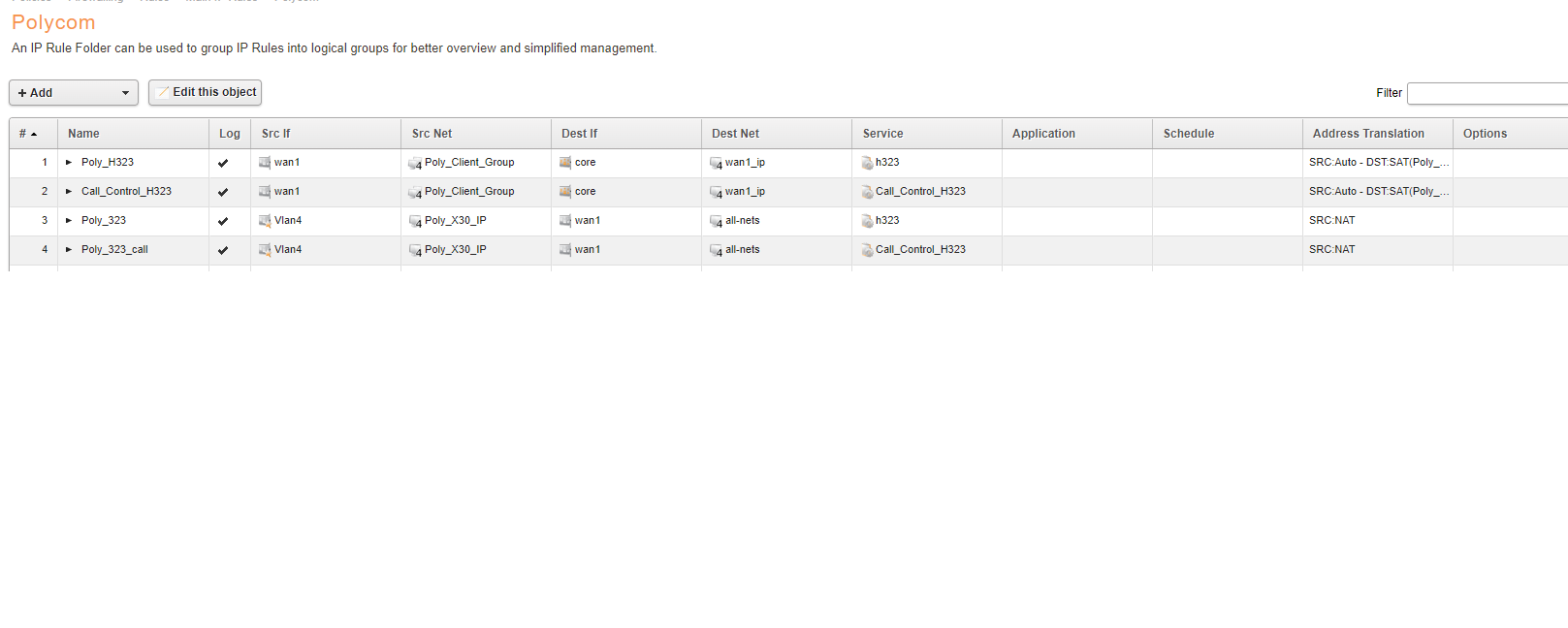Click Call_Control_H323 service icon in Poly_323_call row
Viewport: 1568px width, 628px height.
click(867, 250)
